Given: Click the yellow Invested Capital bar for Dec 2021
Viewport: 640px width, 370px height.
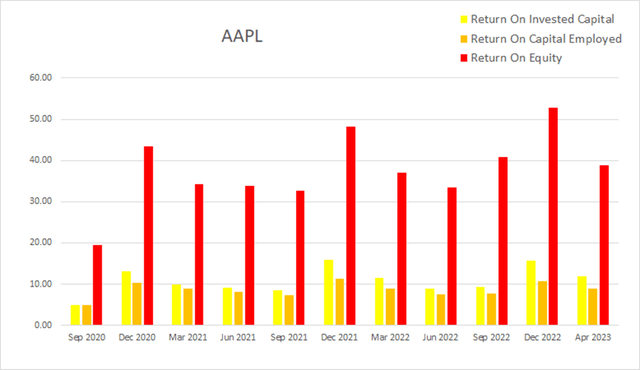Looking at the screenshot, I should 329,292.
